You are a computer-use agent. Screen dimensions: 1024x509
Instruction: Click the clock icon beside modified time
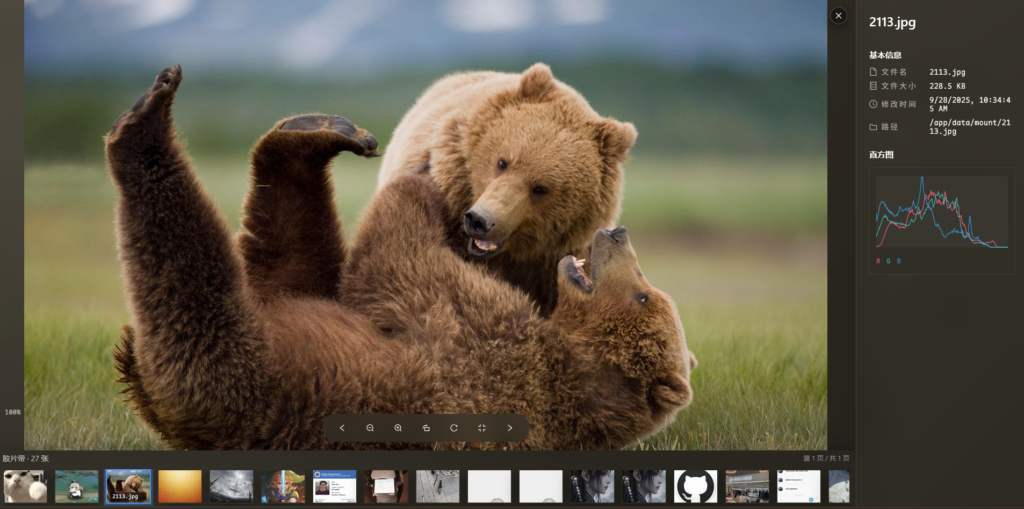pos(873,104)
